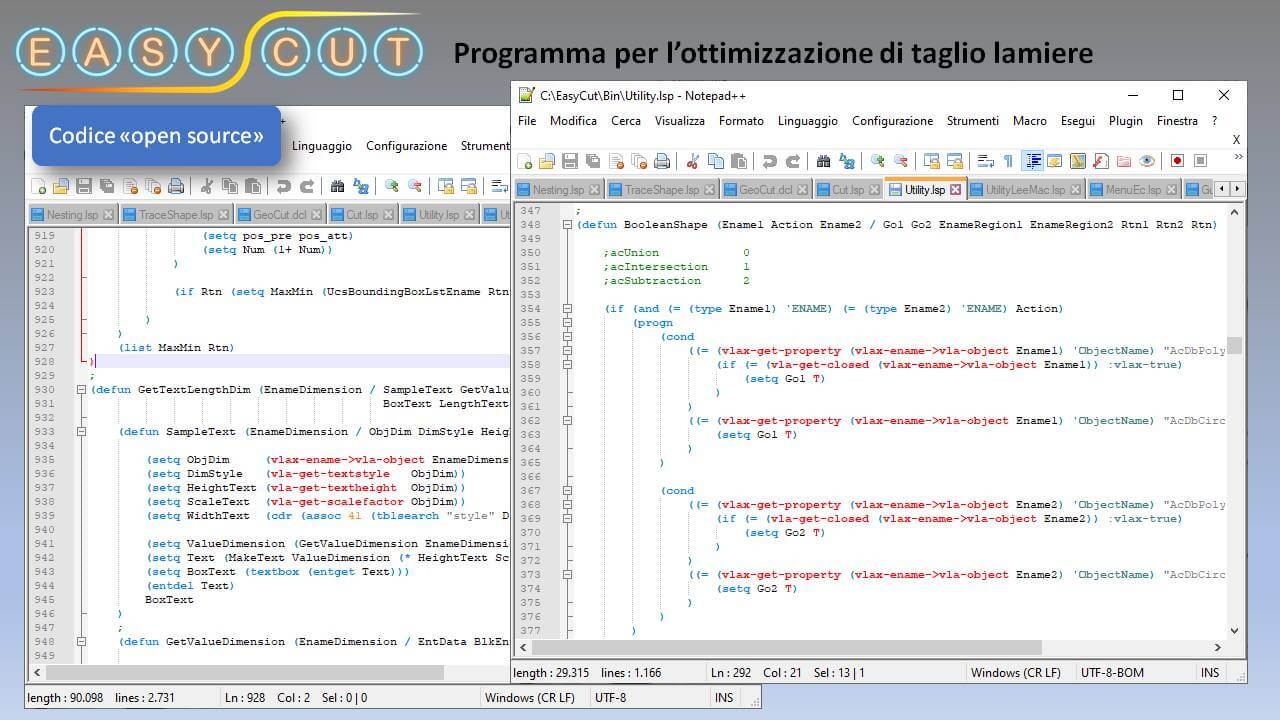This screenshot has width=1280, height=720.
Task: Click the Save icon in the back Notepad++ window
Action: coord(84,186)
